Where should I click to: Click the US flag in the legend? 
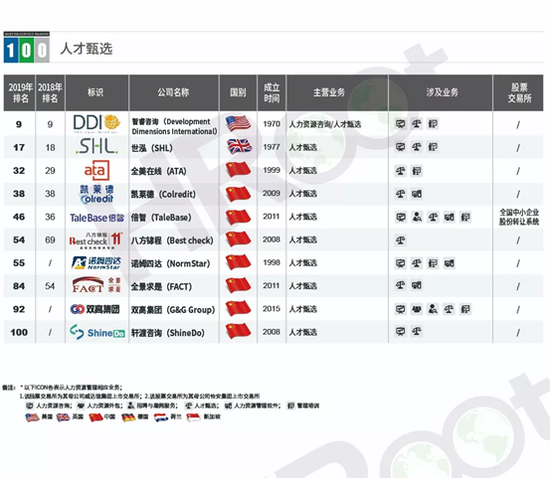[x=32, y=417]
